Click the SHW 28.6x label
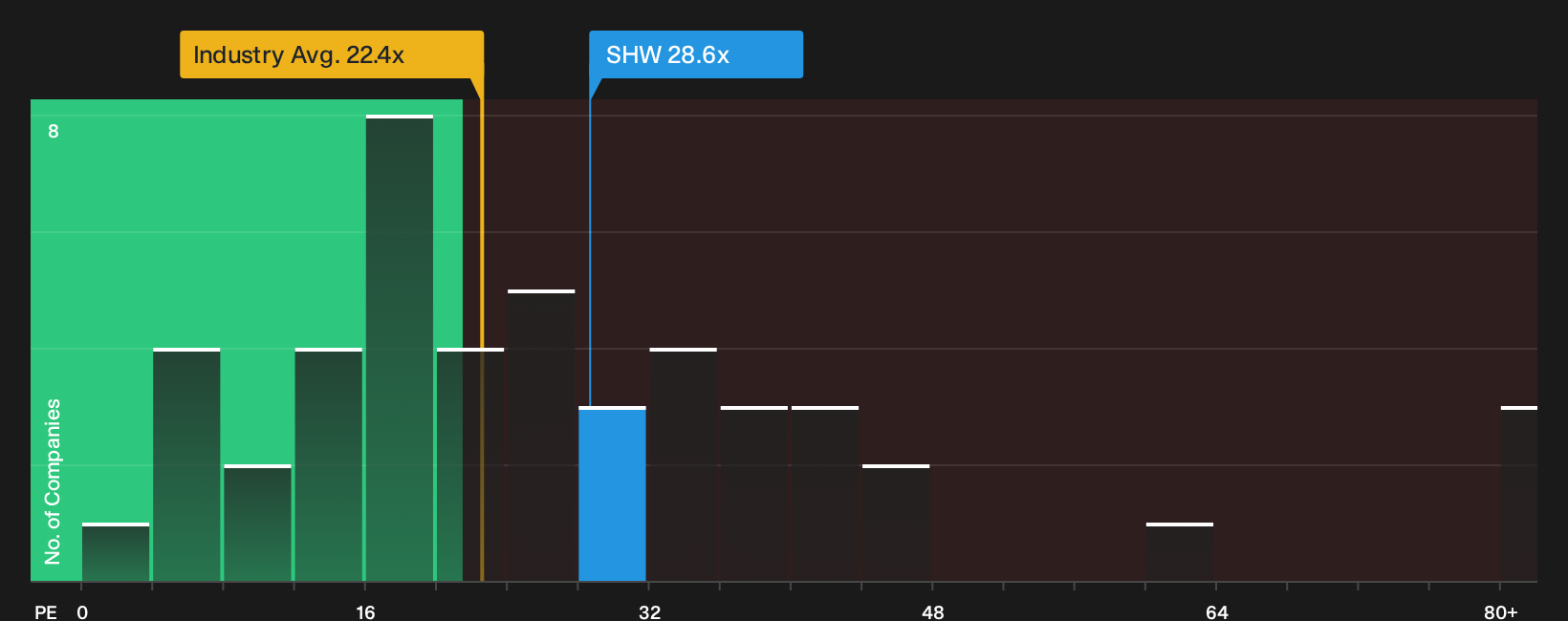 tap(696, 54)
